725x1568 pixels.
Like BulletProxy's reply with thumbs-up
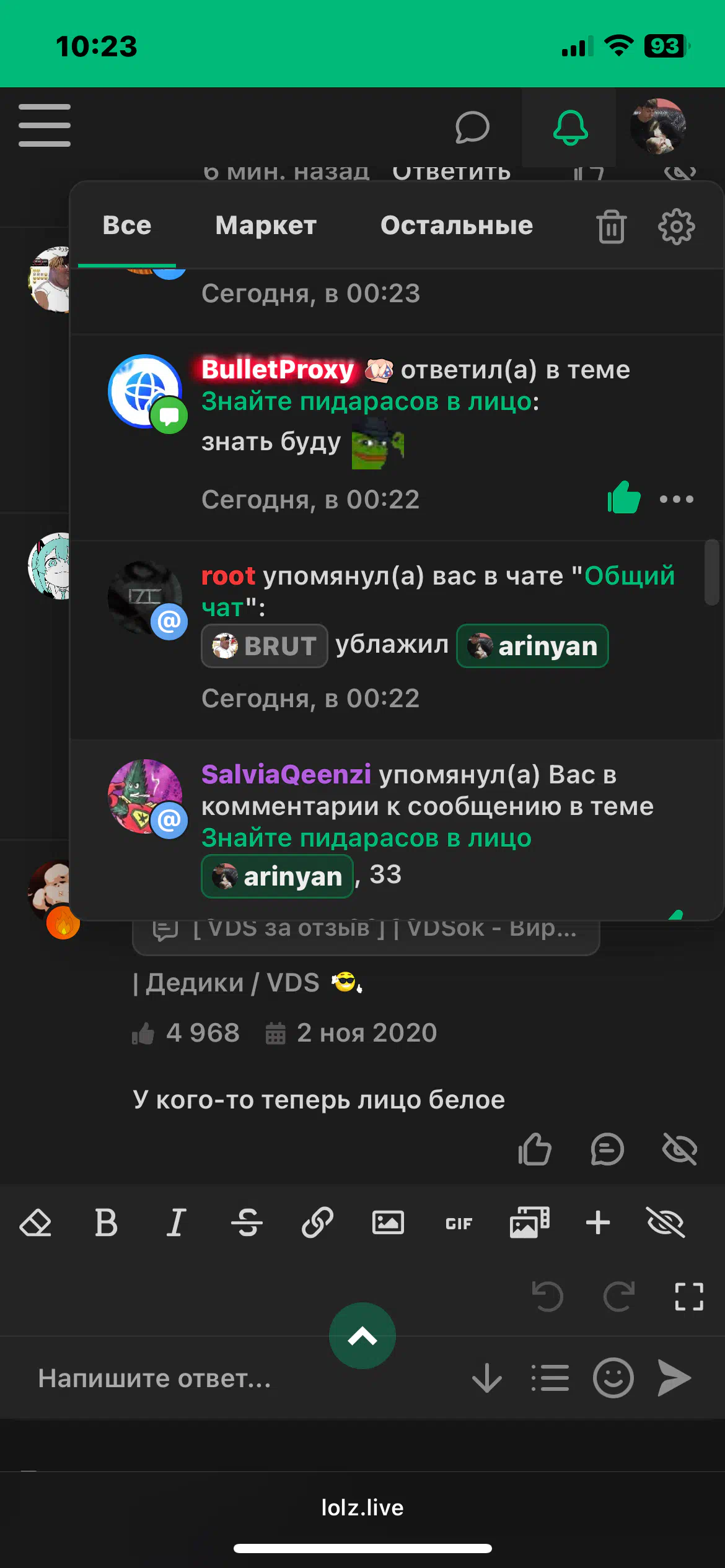click(x=624, y=498)
